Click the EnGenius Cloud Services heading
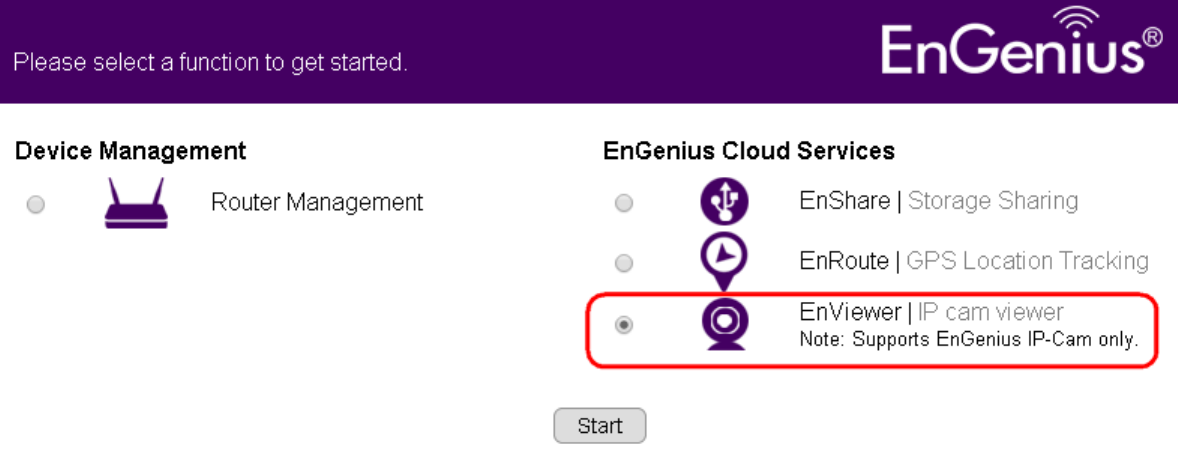This screenshot has height=456, width=1178. click(749, 151)
